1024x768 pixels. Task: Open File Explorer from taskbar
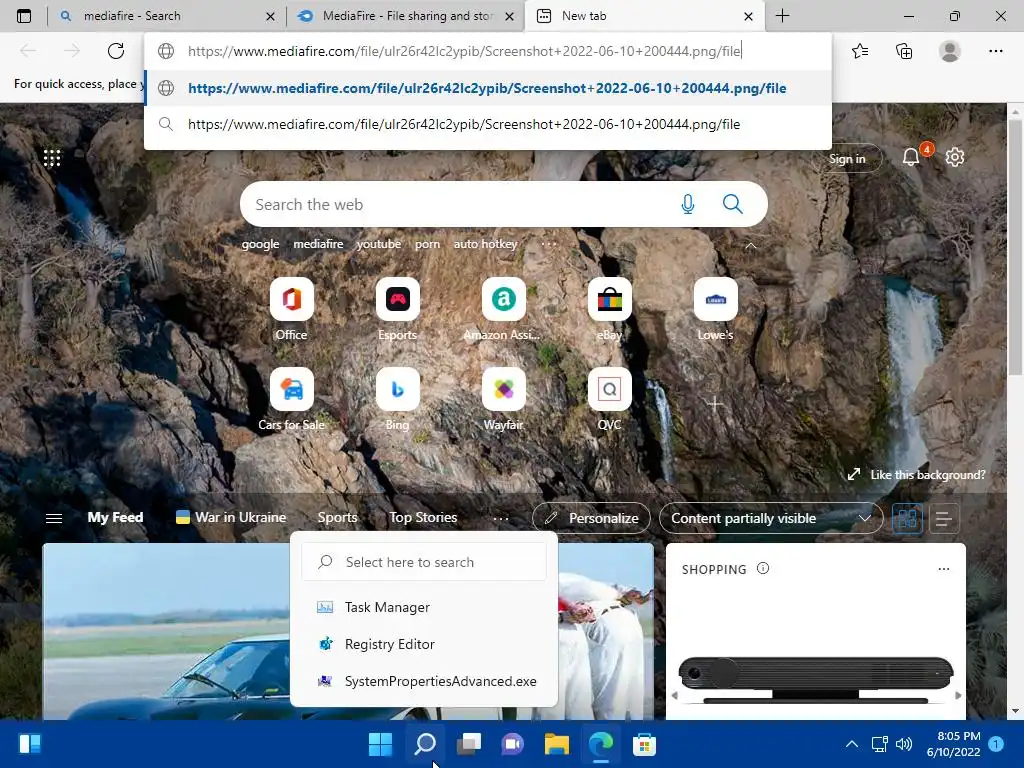click(x=556, y=744)
